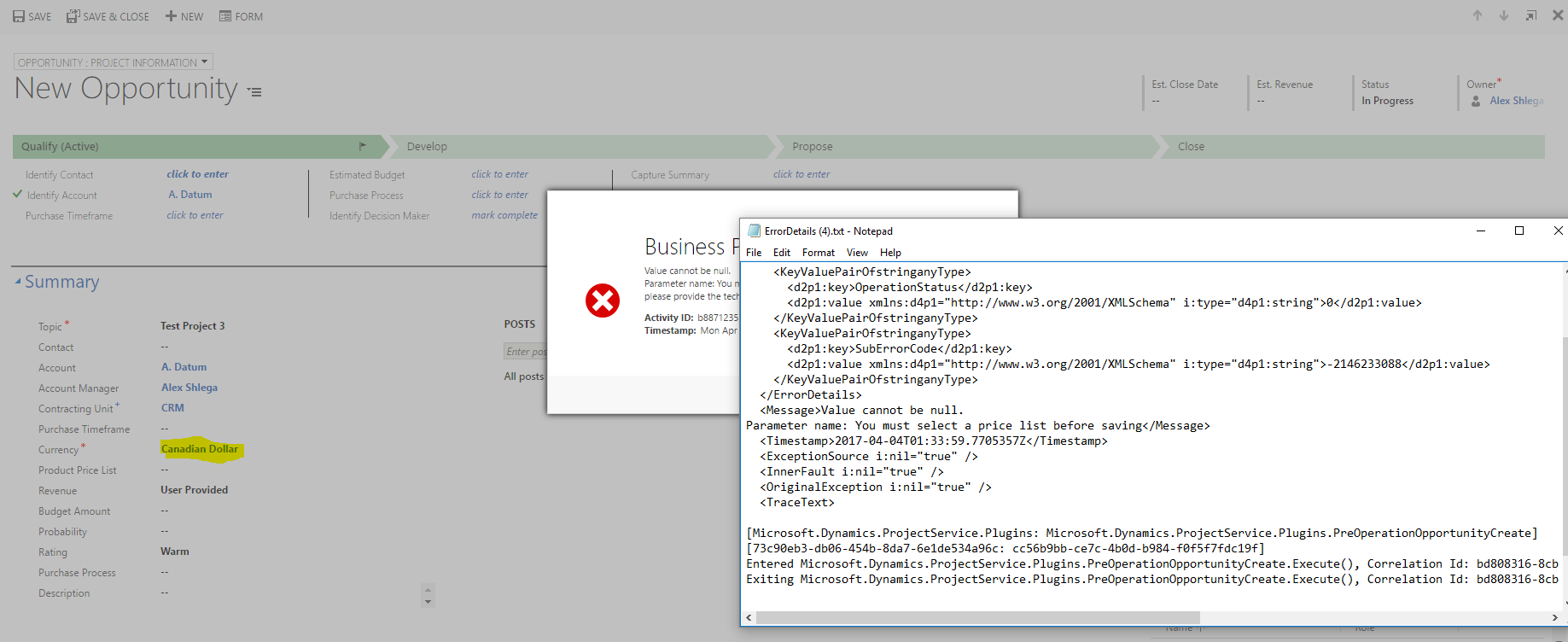Screen dimensions: 1568x642
Task: Click the Description up arrow stepper
Action: (x=428, y=589)
